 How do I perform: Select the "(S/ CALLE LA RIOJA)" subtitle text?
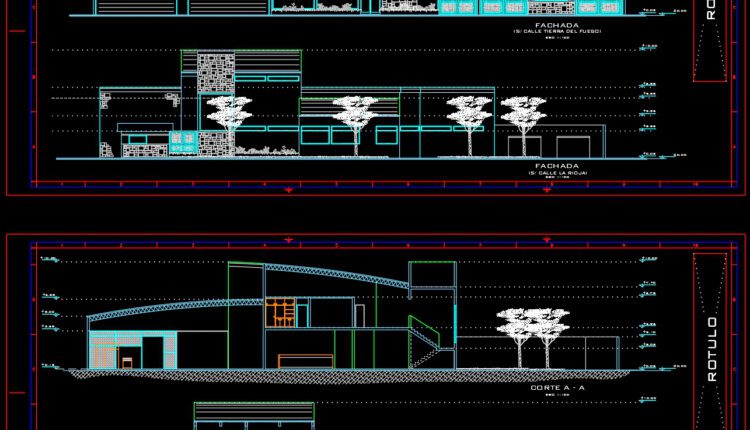(558, 173)
